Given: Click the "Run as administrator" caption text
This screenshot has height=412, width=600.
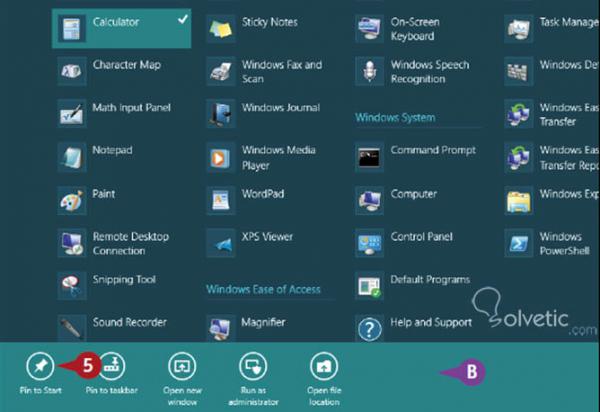Looking at the screenshot, I should point(253,396).
